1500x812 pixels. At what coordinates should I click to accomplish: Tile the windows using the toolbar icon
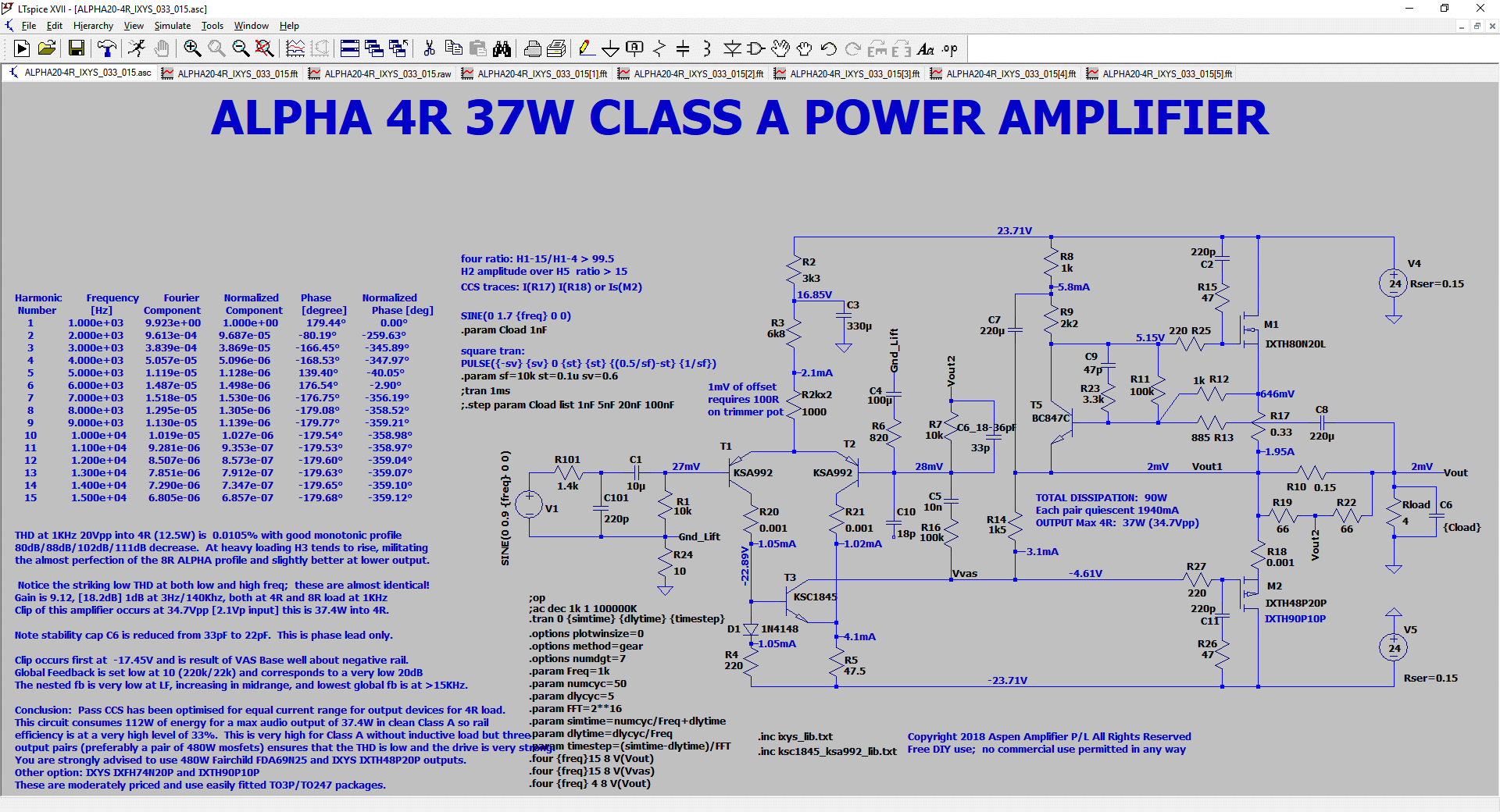(350, 49)
